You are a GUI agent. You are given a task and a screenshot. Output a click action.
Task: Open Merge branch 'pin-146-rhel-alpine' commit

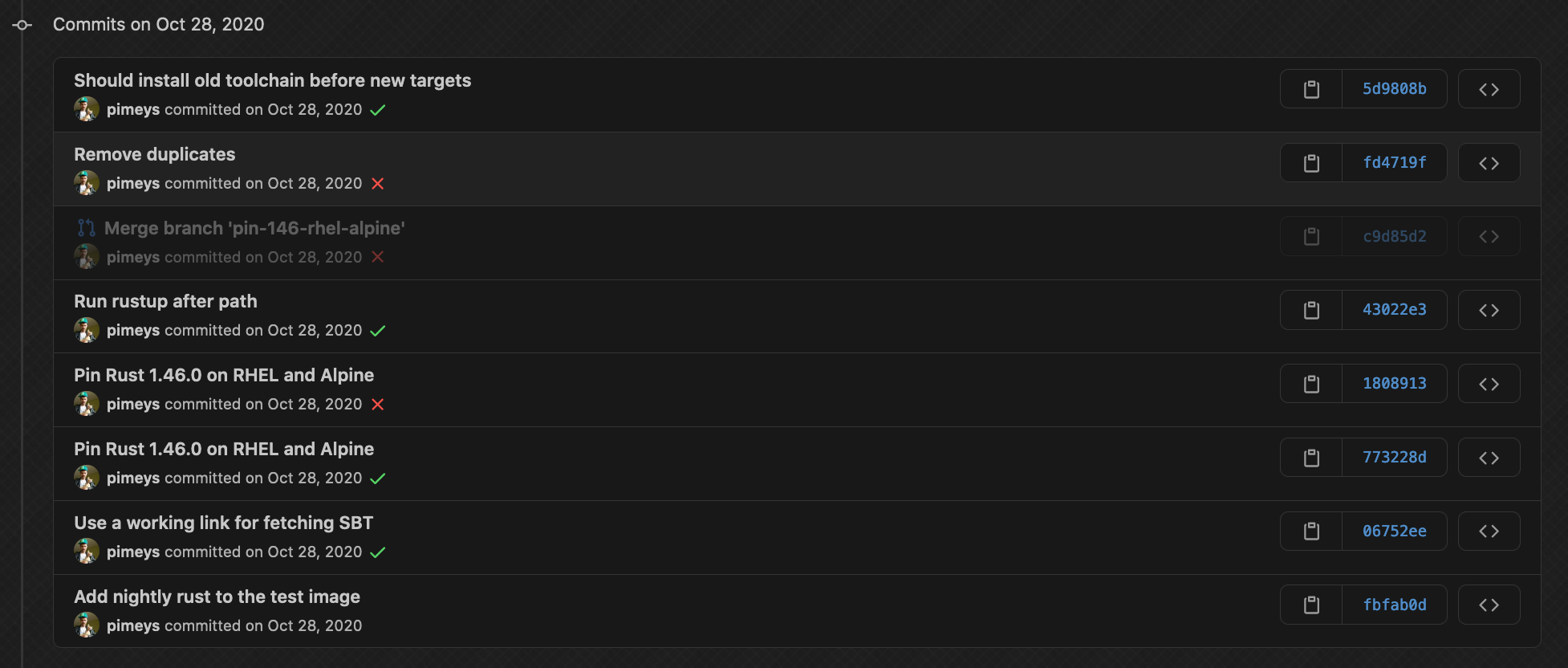(254, 228)
